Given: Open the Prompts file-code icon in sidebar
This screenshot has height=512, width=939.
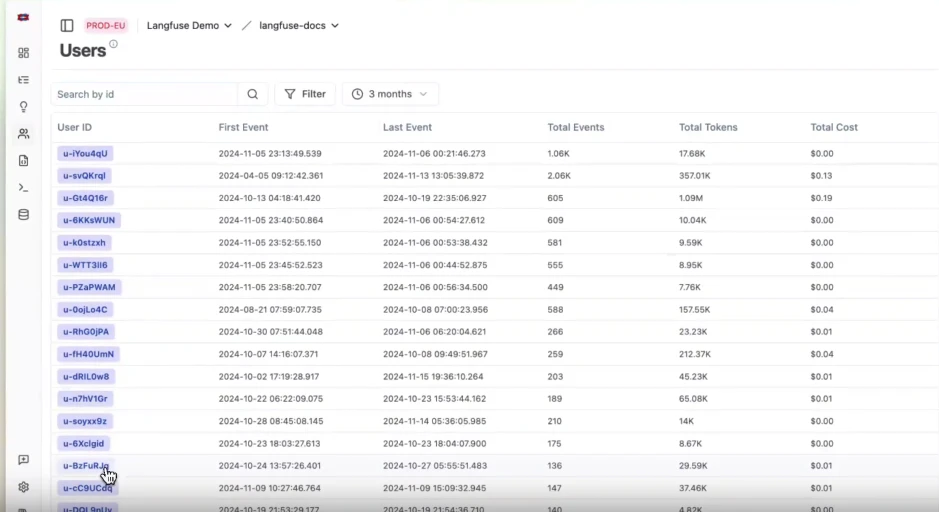Looking at the screenshot, I should click(x=24, y=161).
